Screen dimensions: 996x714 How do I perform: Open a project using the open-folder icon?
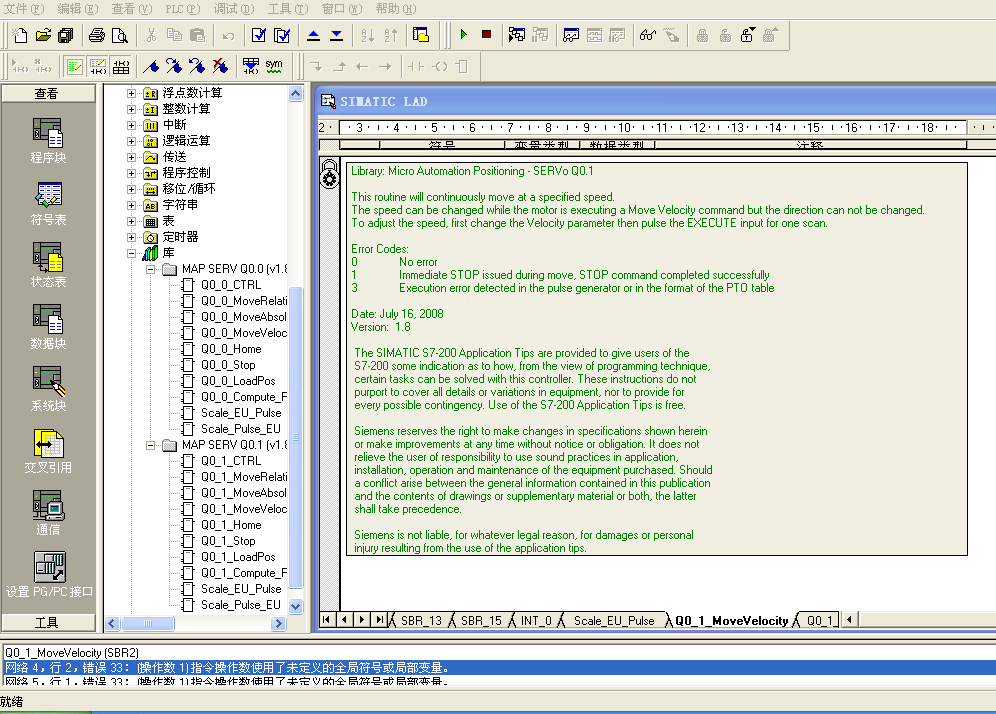tap(43, 36)
